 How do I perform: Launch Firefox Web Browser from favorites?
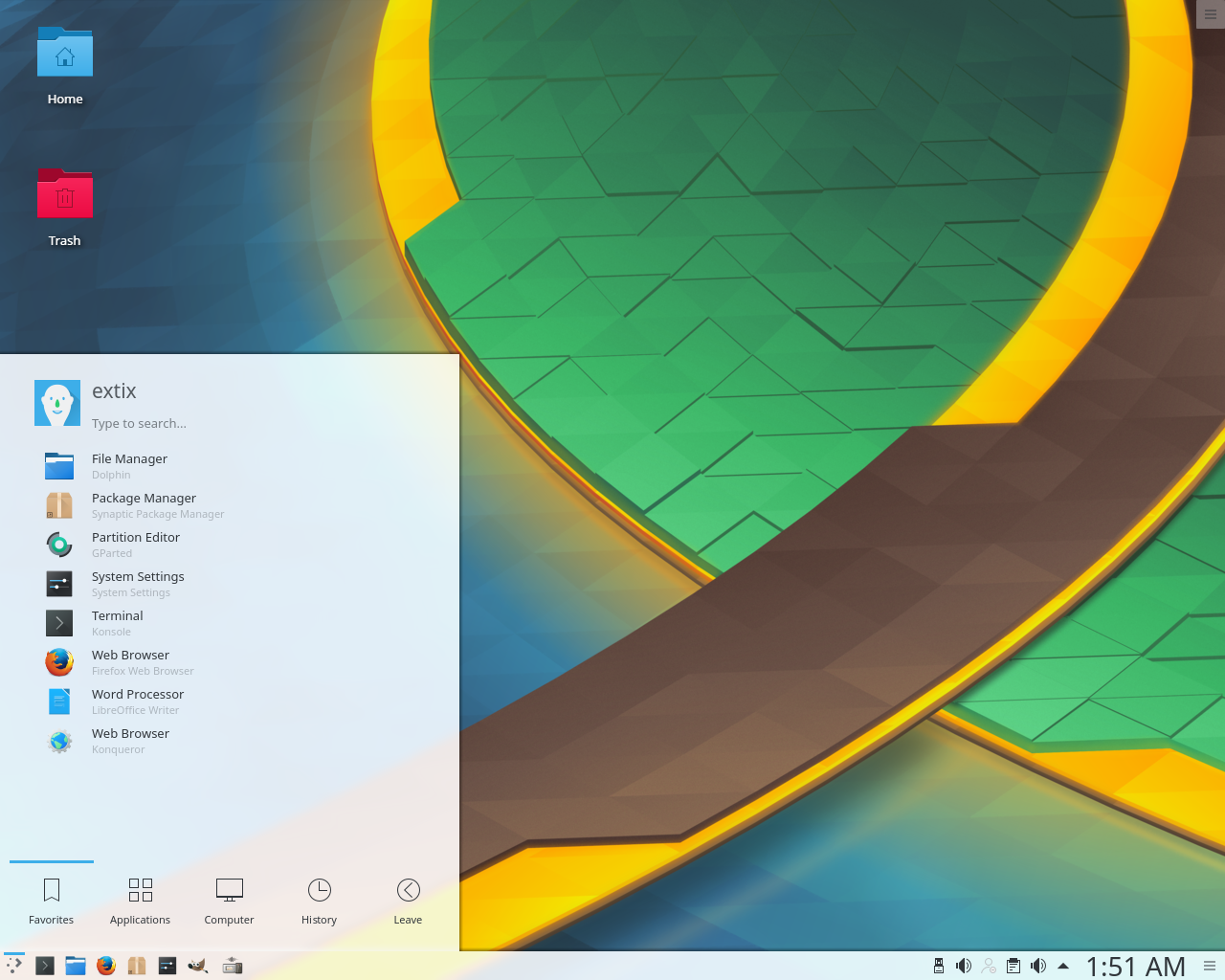[230, 662]
